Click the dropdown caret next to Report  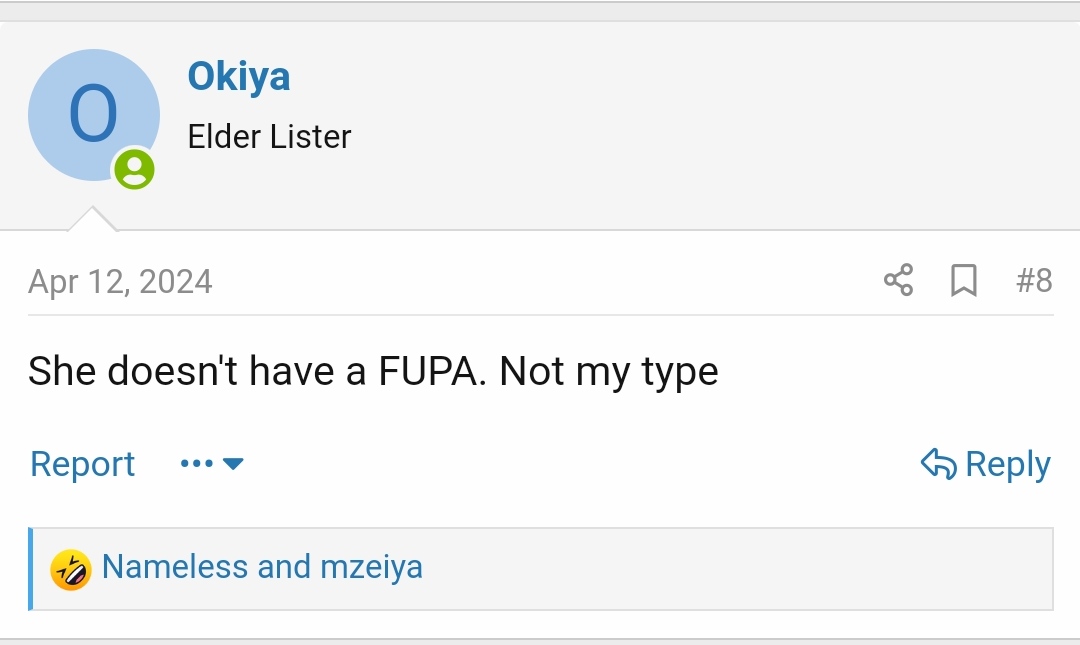click(x=233, y=464)
